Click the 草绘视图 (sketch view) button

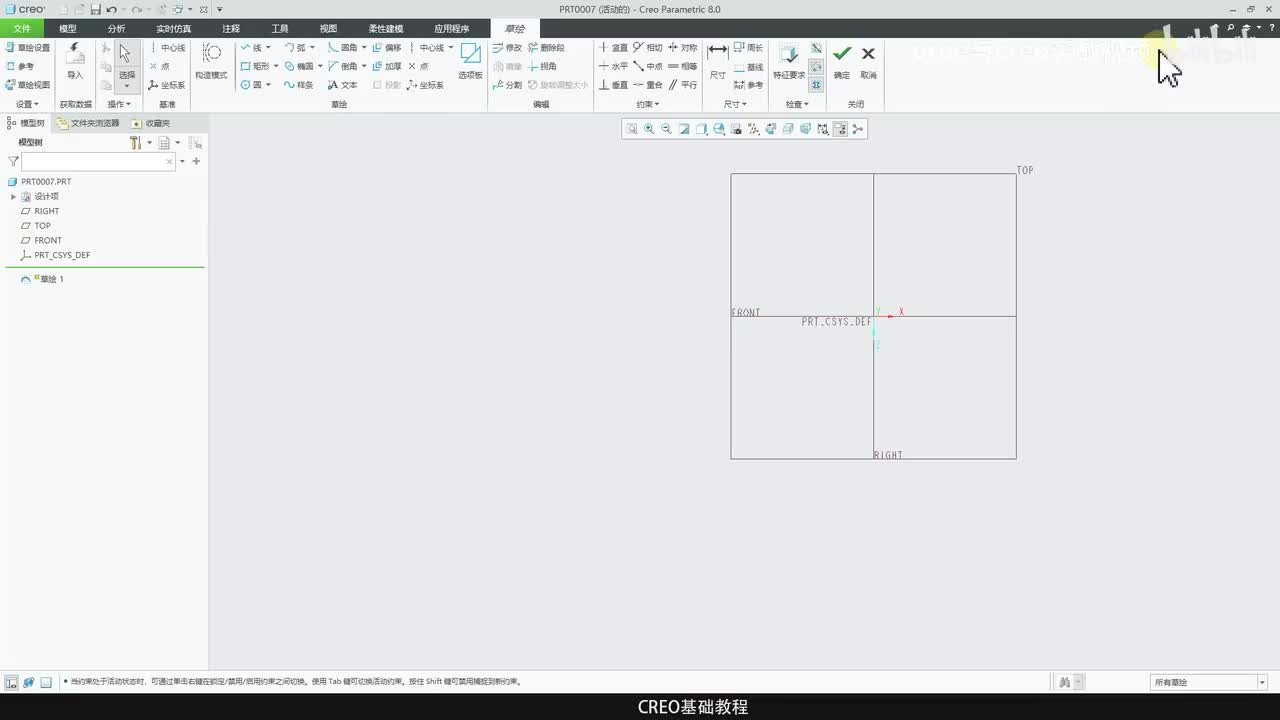[27, 85]
